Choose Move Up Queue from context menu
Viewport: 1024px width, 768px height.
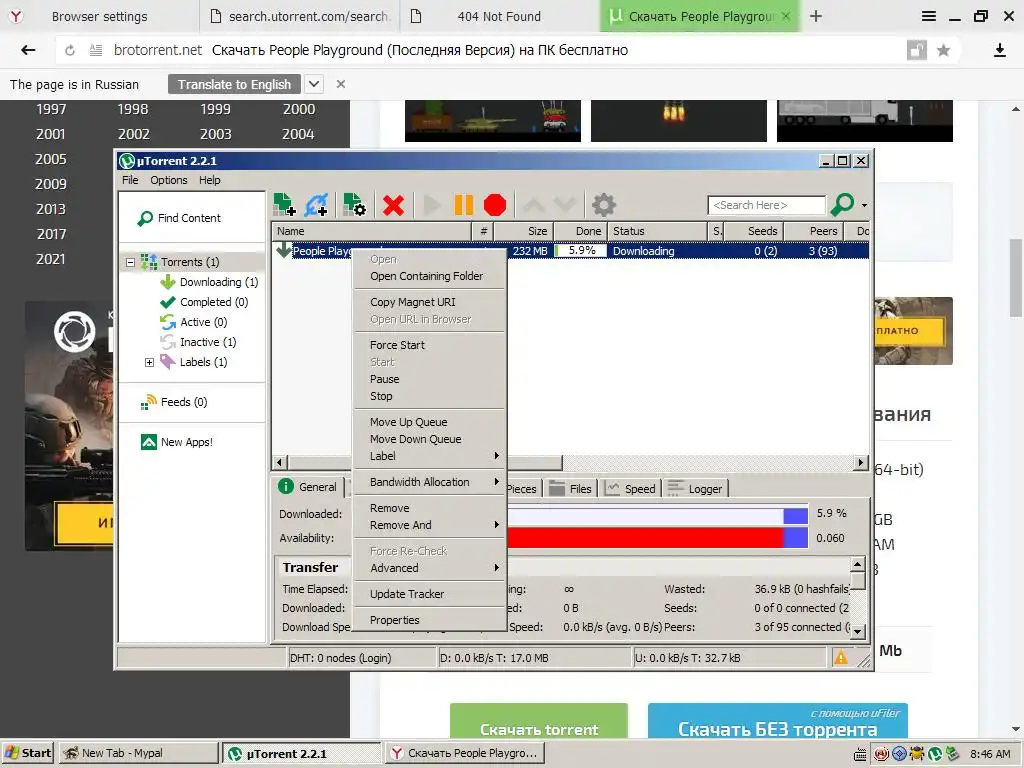(429, 422)
